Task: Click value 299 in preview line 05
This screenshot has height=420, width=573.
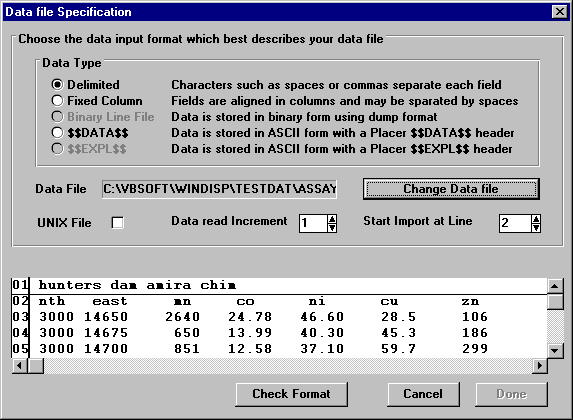Action: (475, 349)
